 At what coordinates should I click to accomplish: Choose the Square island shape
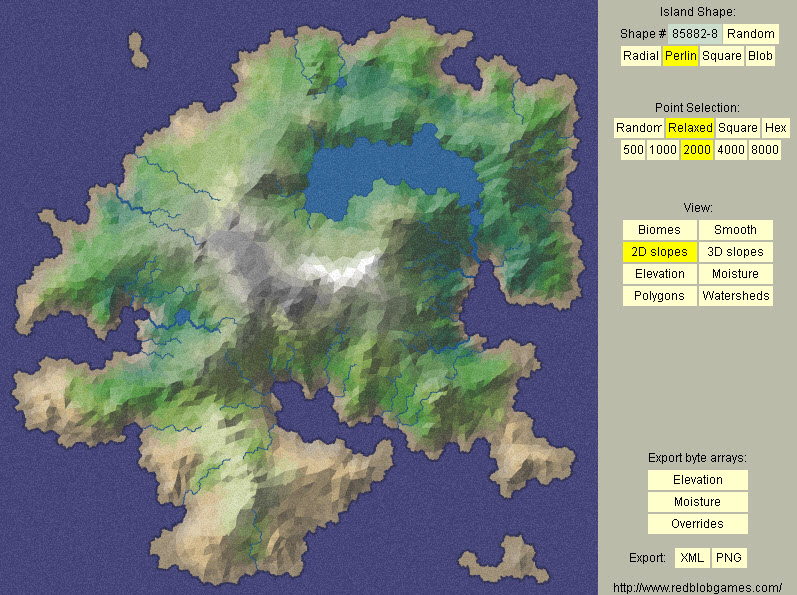pyautogui.click(x=722, y=56)
